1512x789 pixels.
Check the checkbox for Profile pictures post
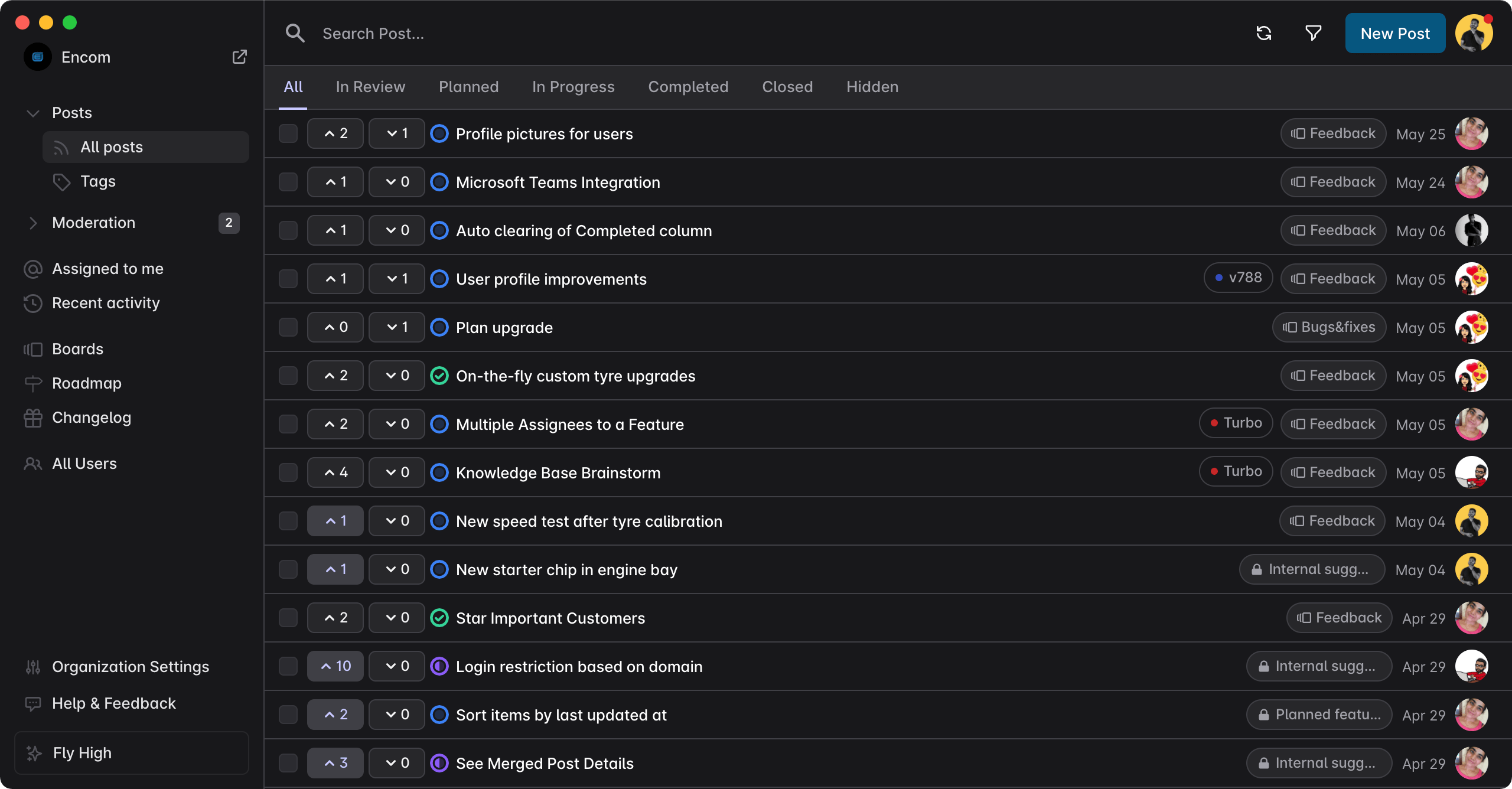(x=288, y=133)
